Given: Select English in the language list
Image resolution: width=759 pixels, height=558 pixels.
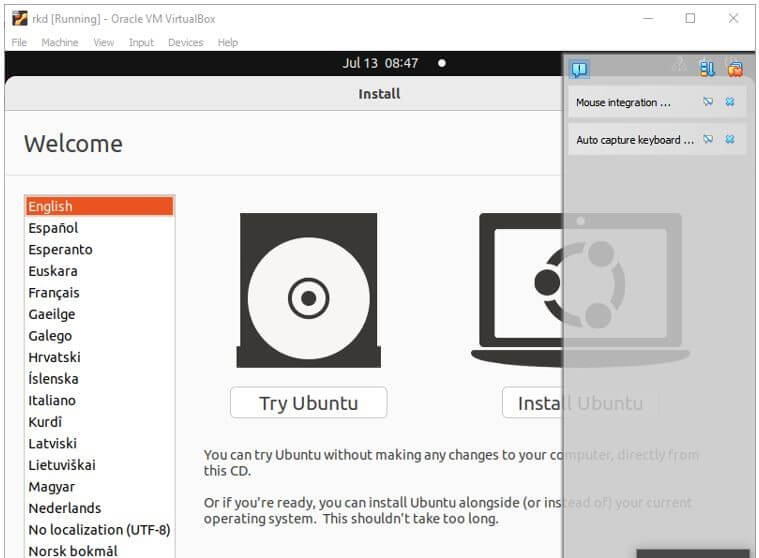Looking at the screenshot, I should point(99,206).
